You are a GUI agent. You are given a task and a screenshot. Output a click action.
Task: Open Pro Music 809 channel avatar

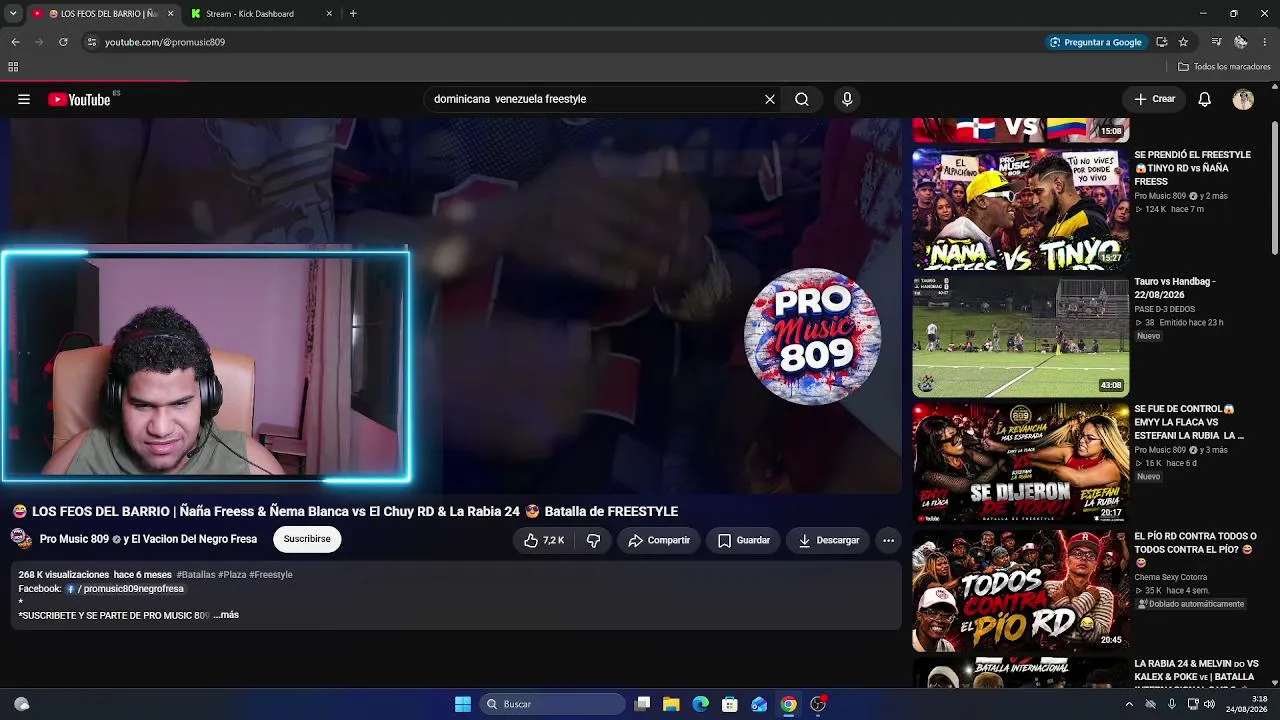(21, 539)
